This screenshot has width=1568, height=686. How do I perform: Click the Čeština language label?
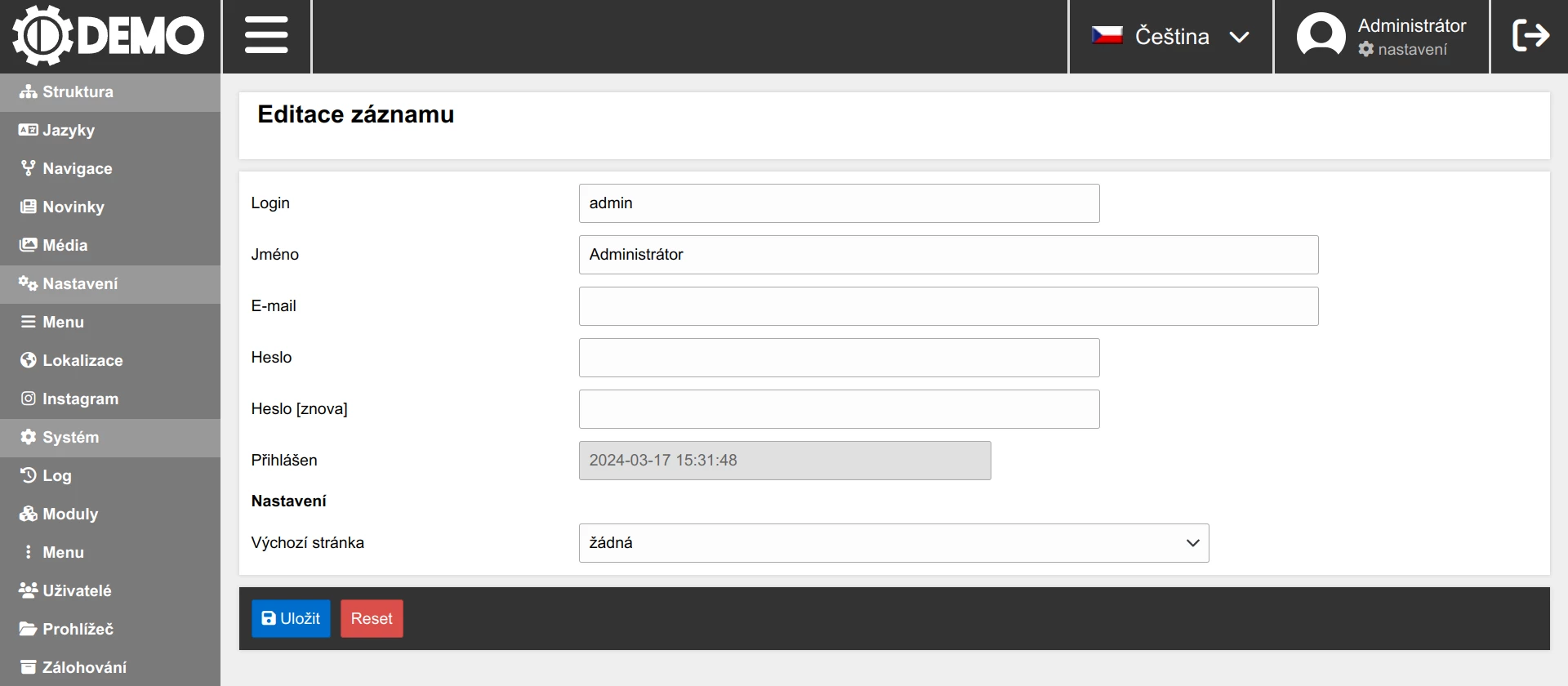click(1172, 36)
